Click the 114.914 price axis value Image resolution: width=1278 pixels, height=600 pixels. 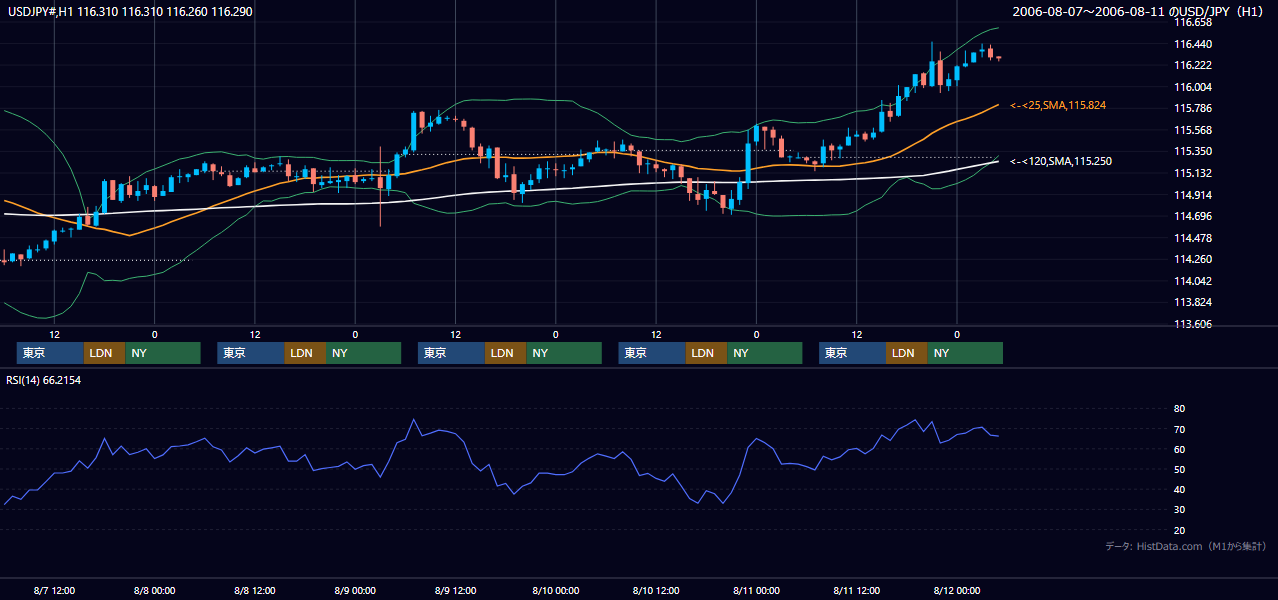tap(1193, 195)
